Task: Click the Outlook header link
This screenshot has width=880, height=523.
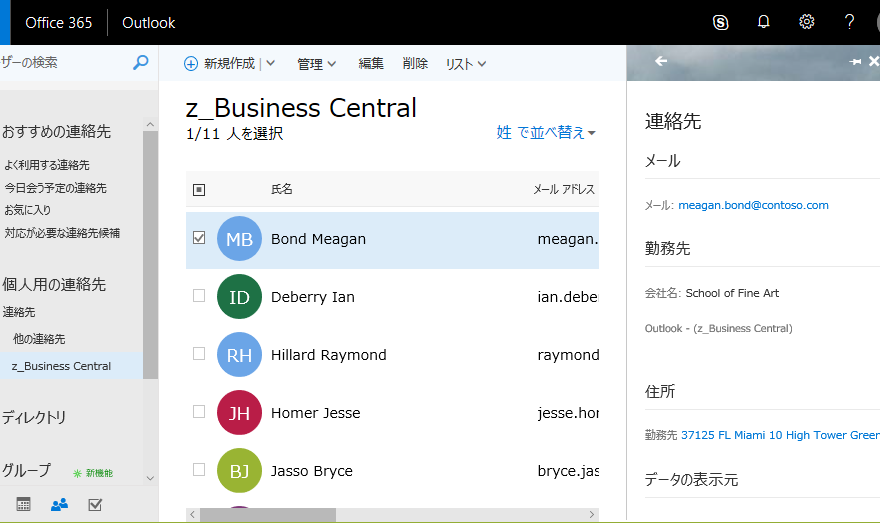Action: 149,22
